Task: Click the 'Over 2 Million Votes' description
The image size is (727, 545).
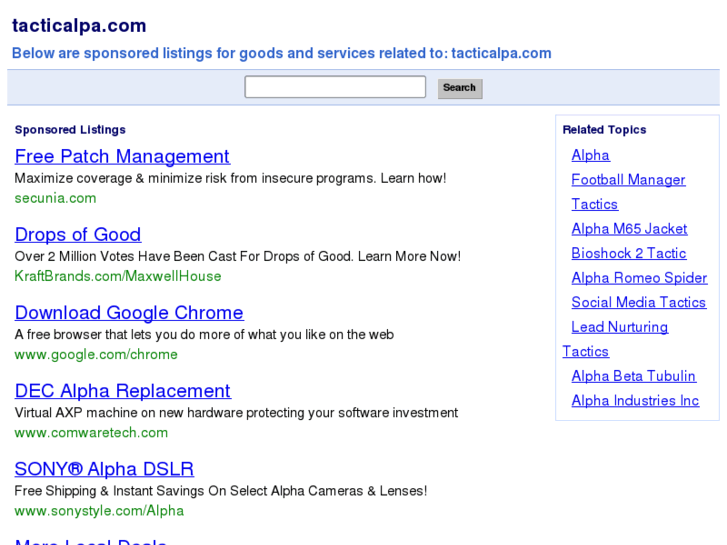Action: [237, 256]
